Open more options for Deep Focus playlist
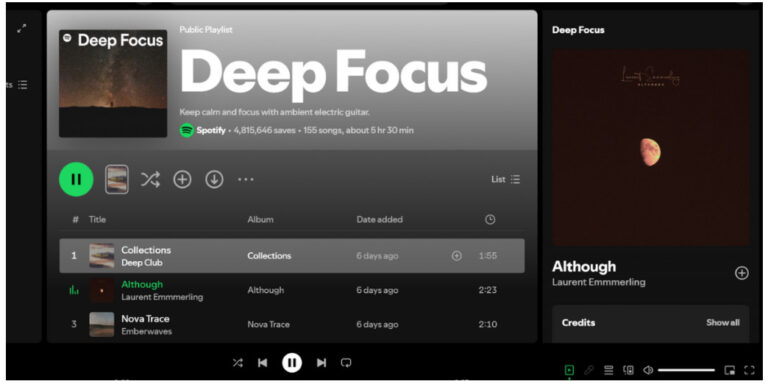Viewport: 768px width, 384px height. [x=246, y=180]
